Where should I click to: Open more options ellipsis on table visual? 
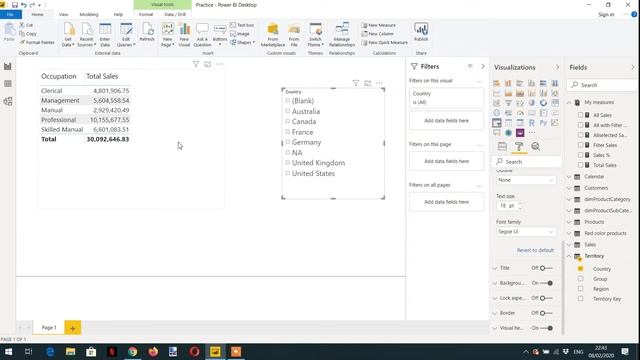(x=219, y=64)
